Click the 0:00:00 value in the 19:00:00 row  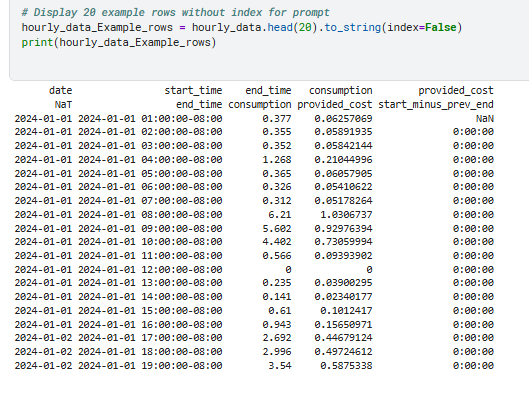click(473, 366)
